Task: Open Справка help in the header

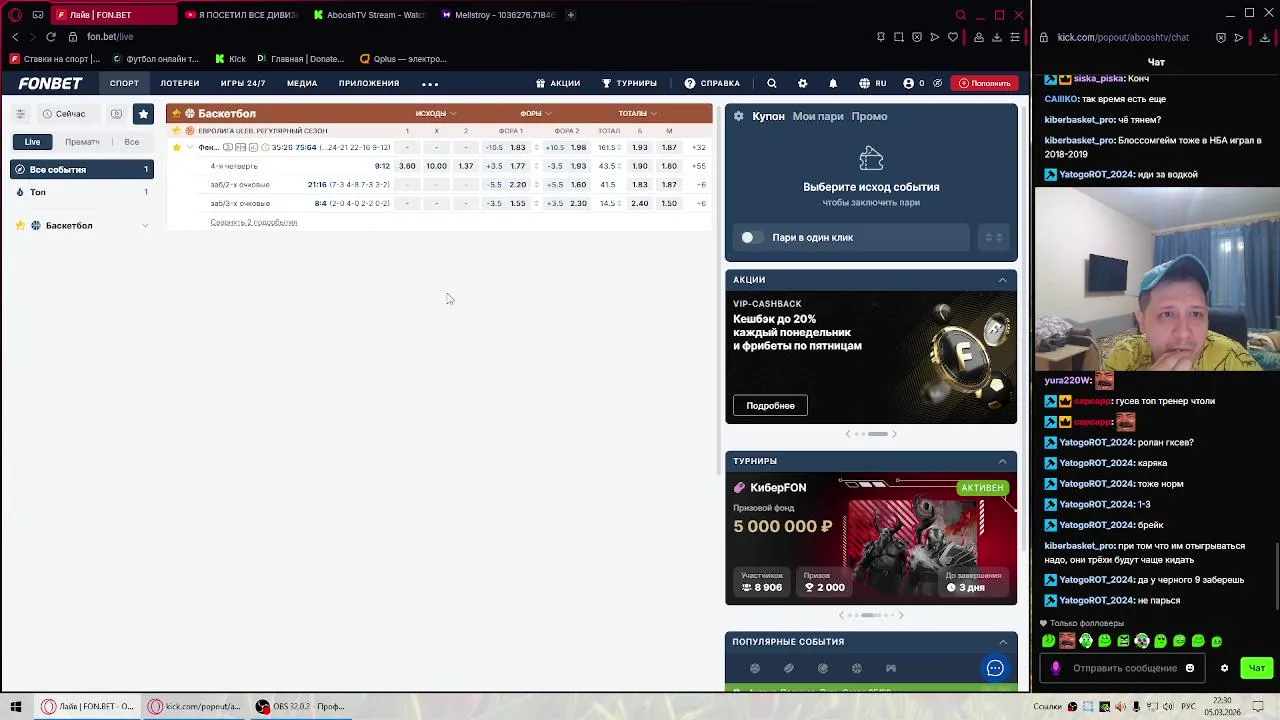Action: [712, 84]
